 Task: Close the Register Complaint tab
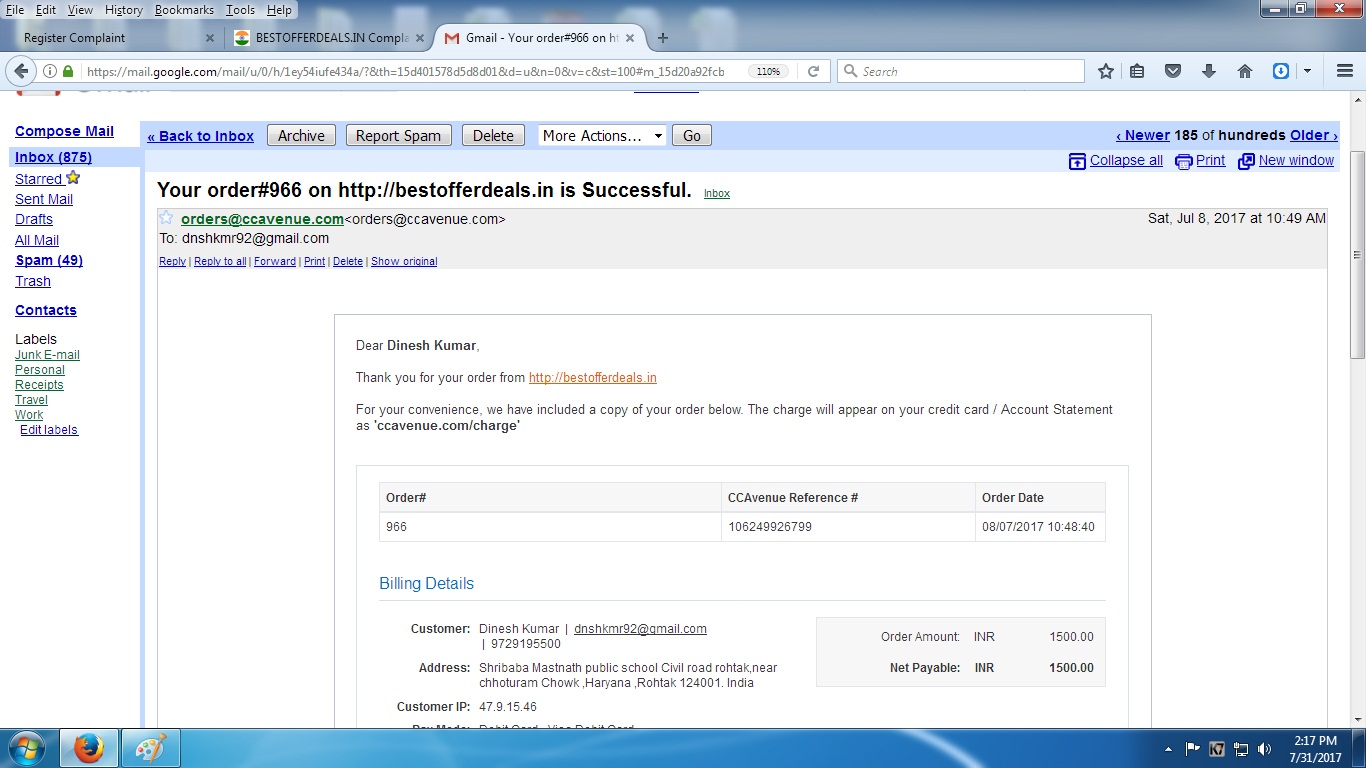[x=210, y=38]
